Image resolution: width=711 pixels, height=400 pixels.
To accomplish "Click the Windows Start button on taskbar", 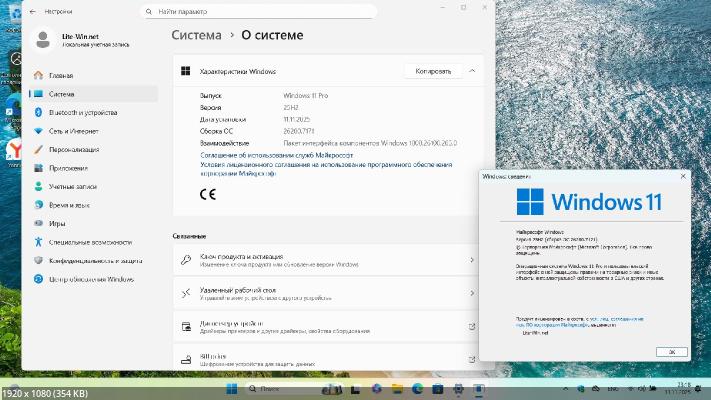I will [232, 388].
